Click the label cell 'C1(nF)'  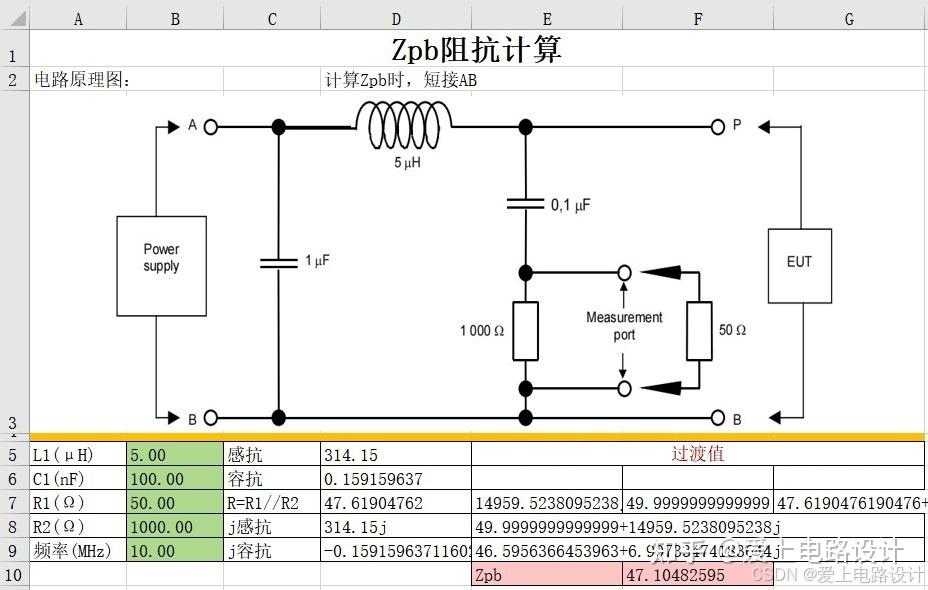coord(78,478)
